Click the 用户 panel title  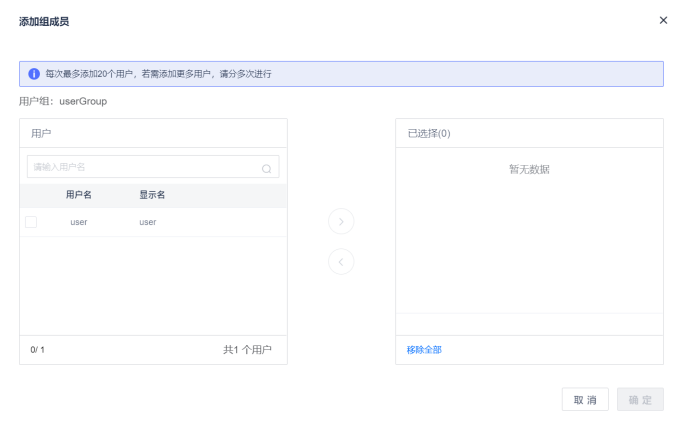pos(41,133)
